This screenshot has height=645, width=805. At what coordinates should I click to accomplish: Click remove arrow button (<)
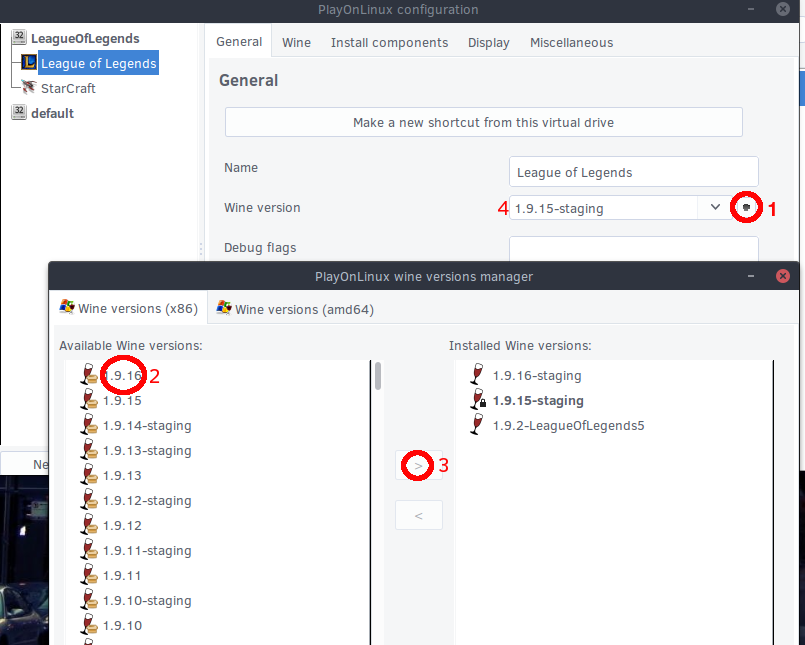coord(418,515)
